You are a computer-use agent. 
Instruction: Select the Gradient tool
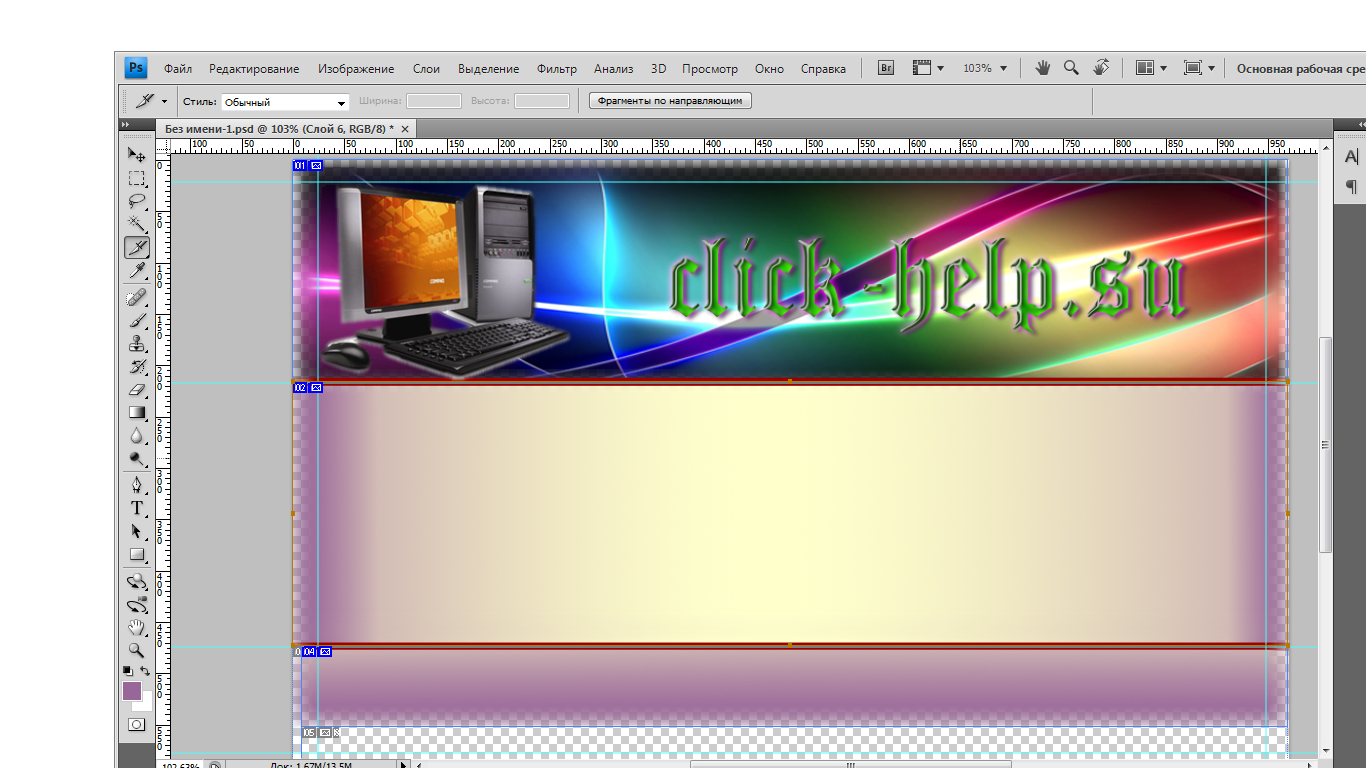pos(136,412)
